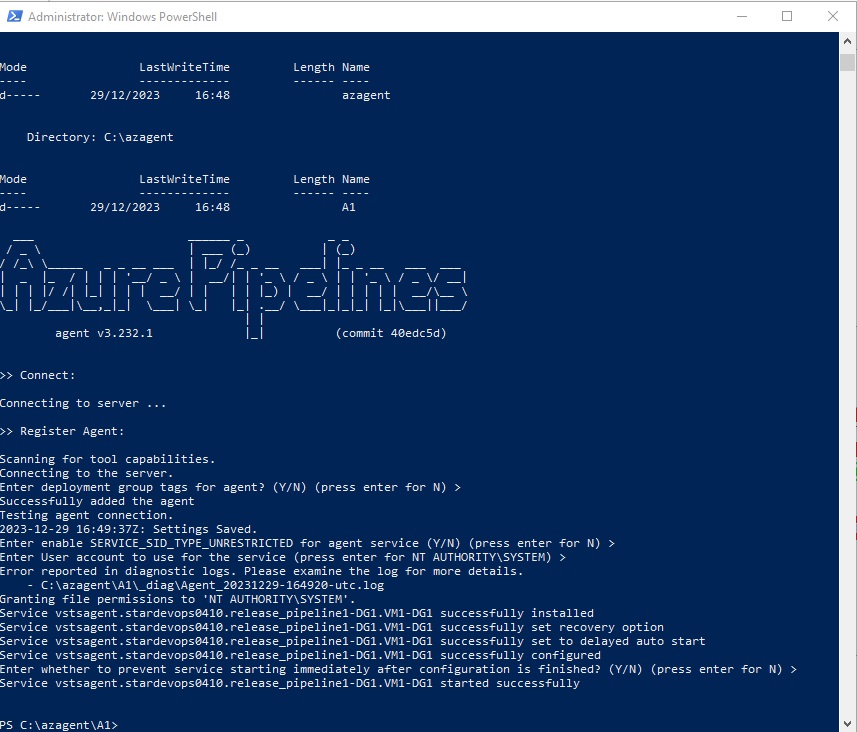Minimize the PowerShell window
Image resolution: width=857 pixels, height=732 pixels.
tap(742, 16)
